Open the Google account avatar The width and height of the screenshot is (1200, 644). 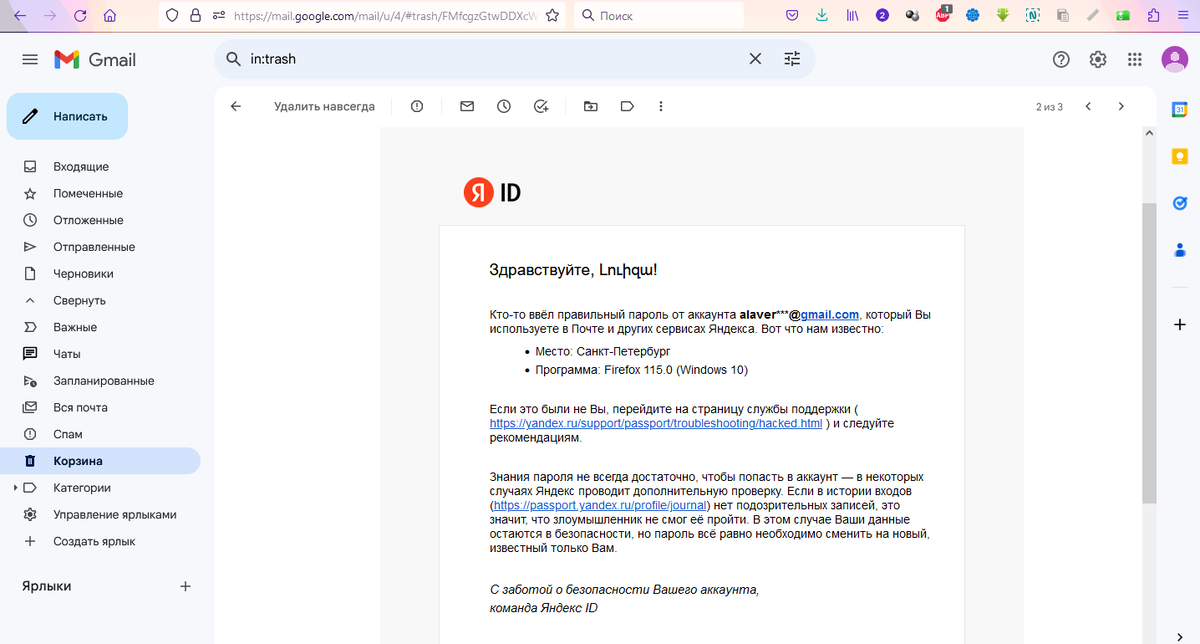coord(1174,59)
